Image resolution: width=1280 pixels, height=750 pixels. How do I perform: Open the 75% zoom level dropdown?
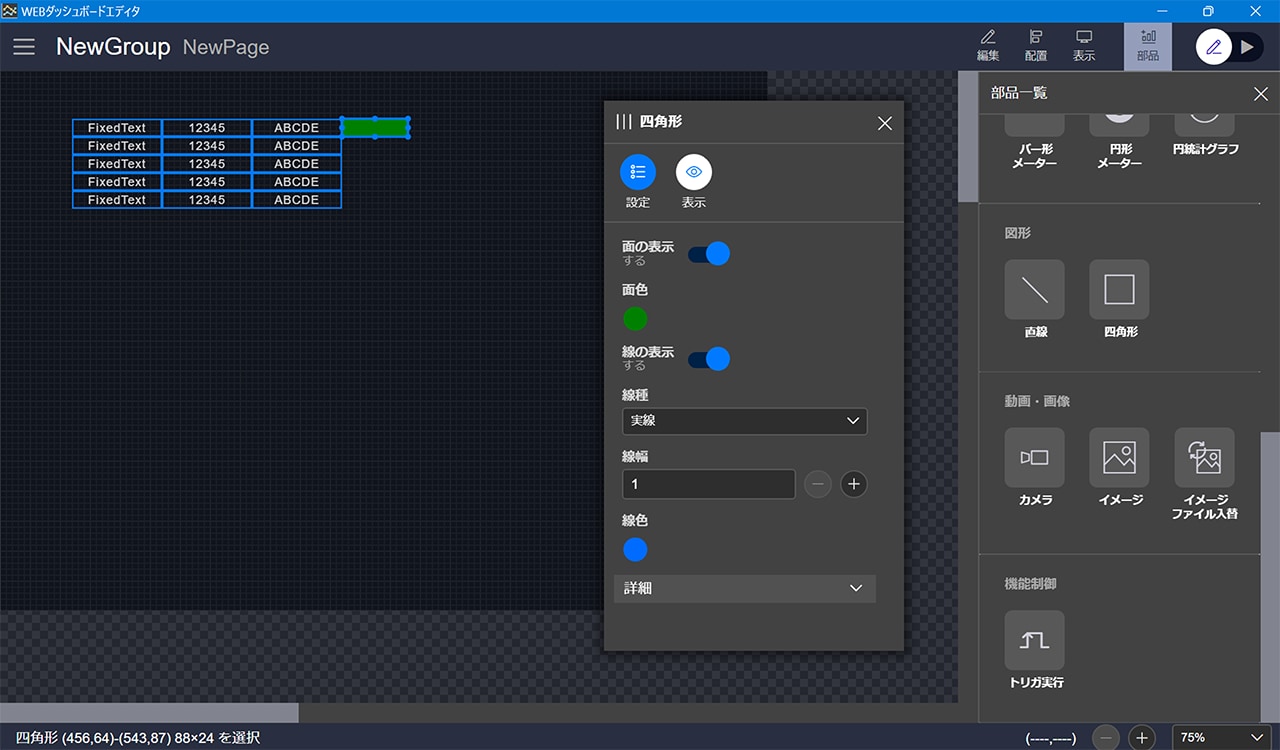tap(1220, 737)
